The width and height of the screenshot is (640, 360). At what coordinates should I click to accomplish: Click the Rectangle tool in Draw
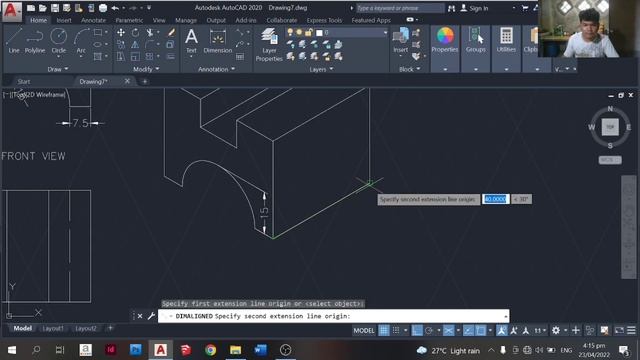98,33
